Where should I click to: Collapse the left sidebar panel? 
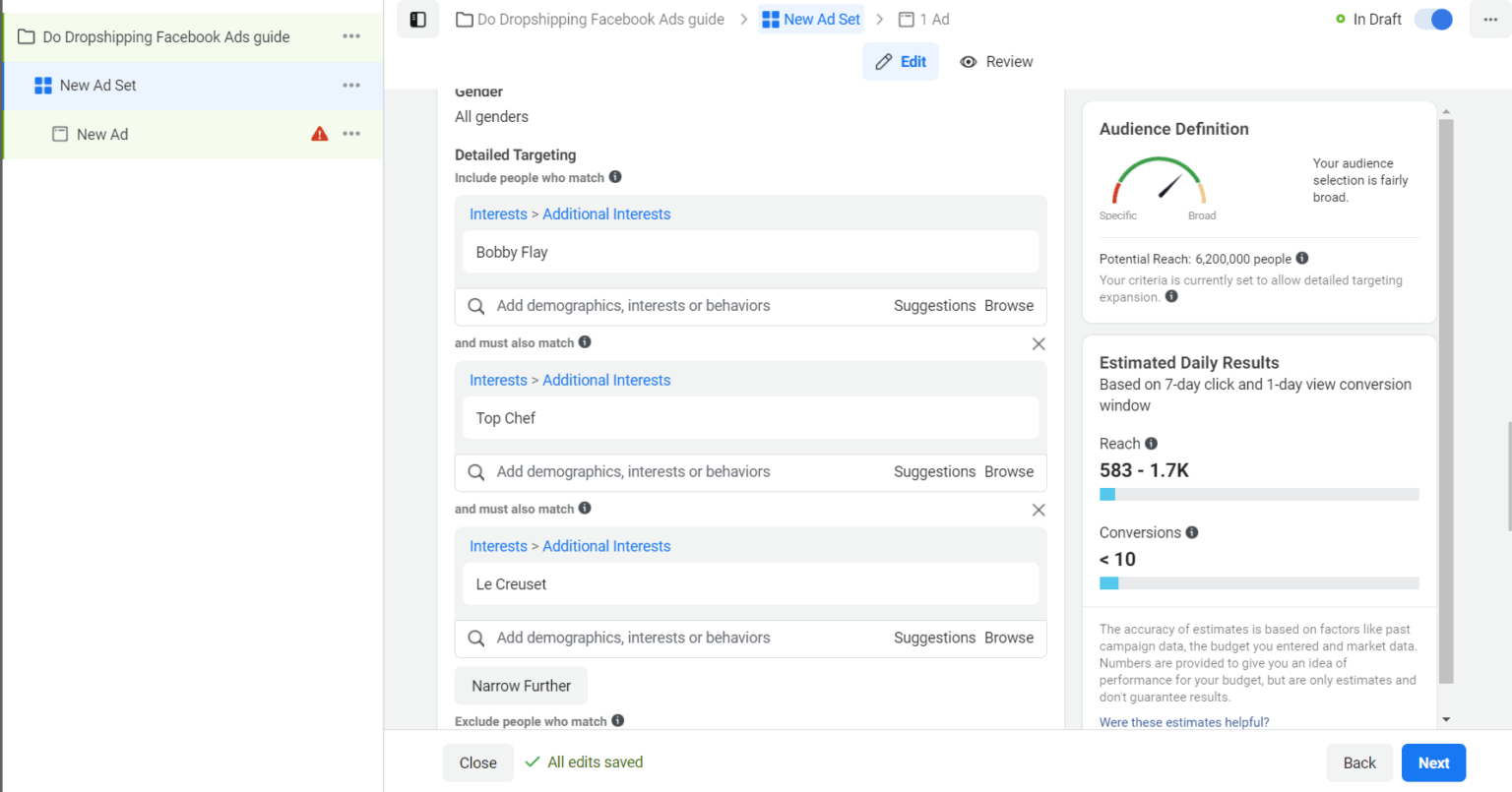[x=417, y=19]
